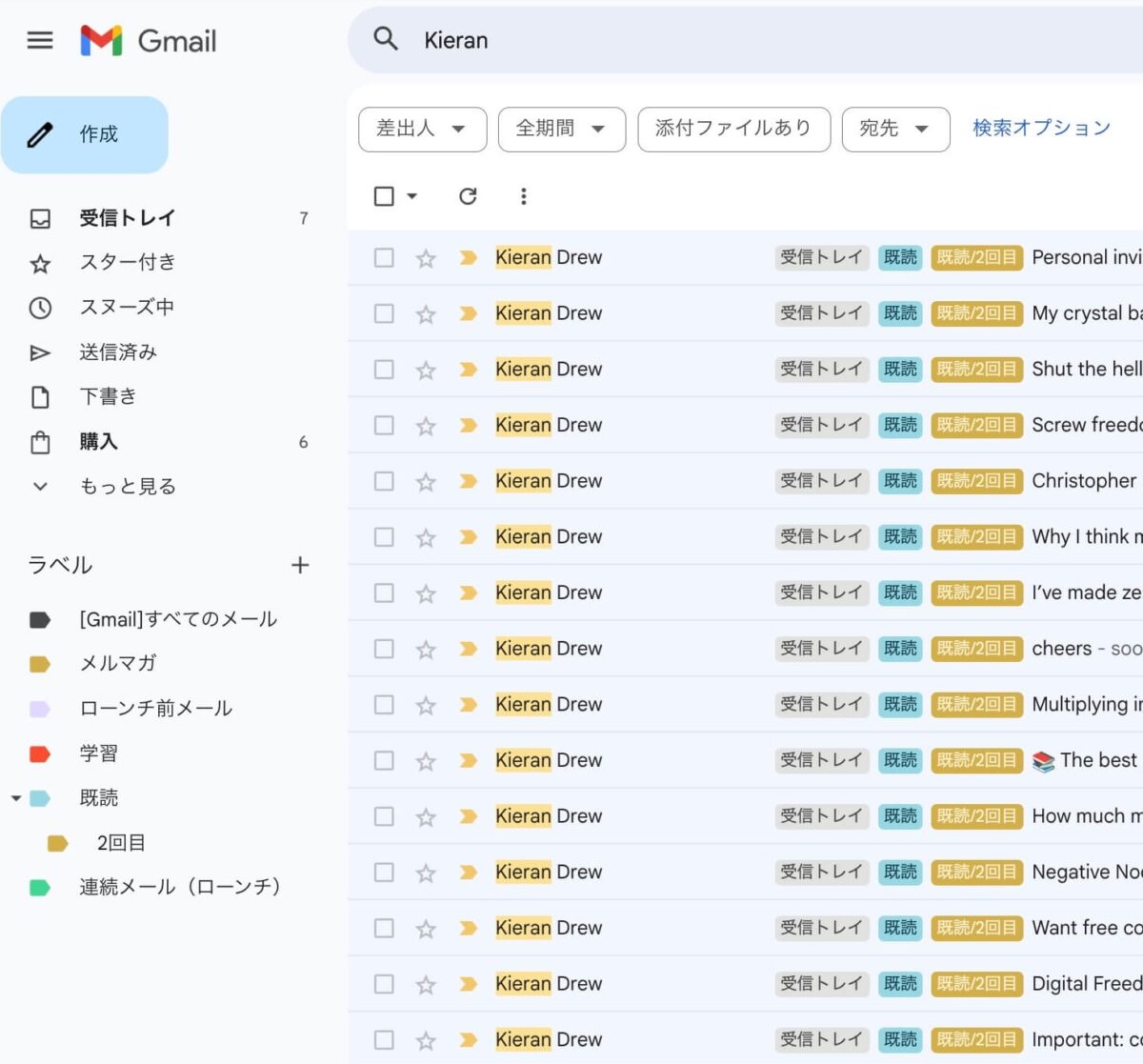Open the main menu hamburger icon
The width and height of the screenshot is (1143, 1064).
40,40
